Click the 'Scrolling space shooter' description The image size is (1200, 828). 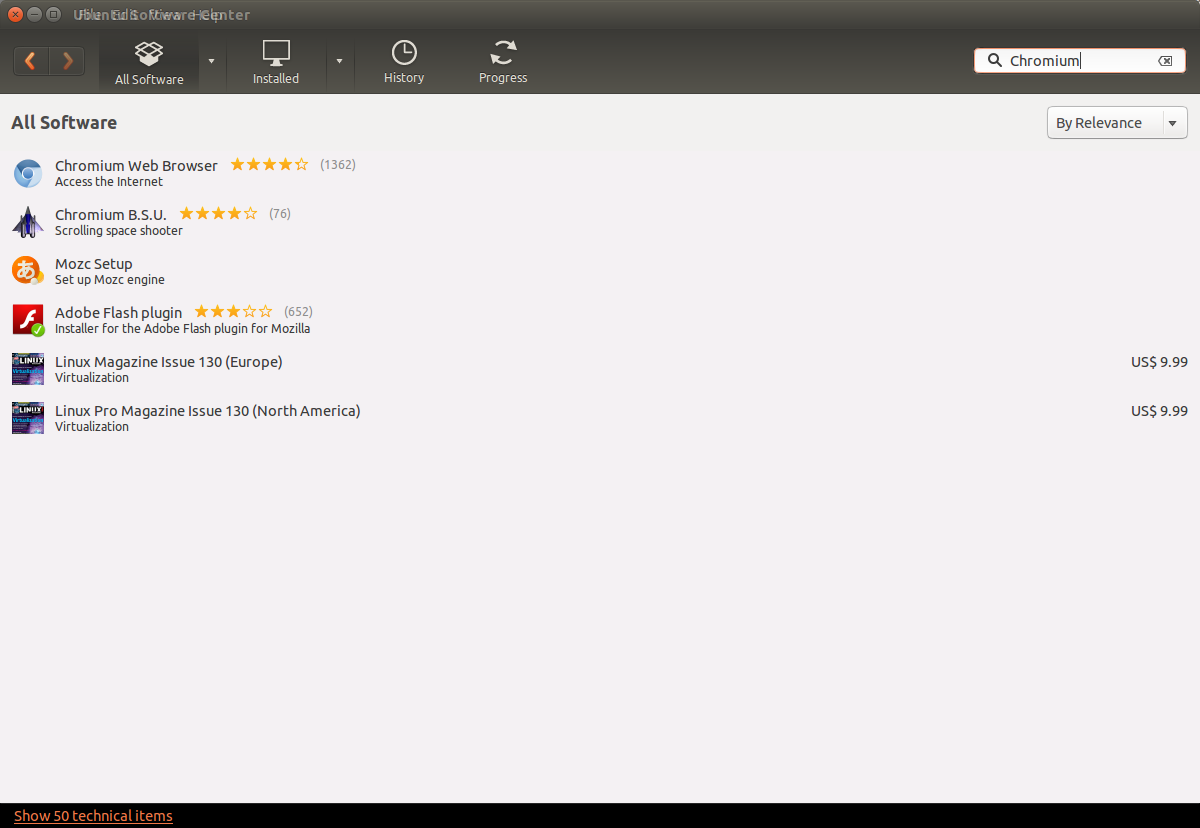(119, 231)
